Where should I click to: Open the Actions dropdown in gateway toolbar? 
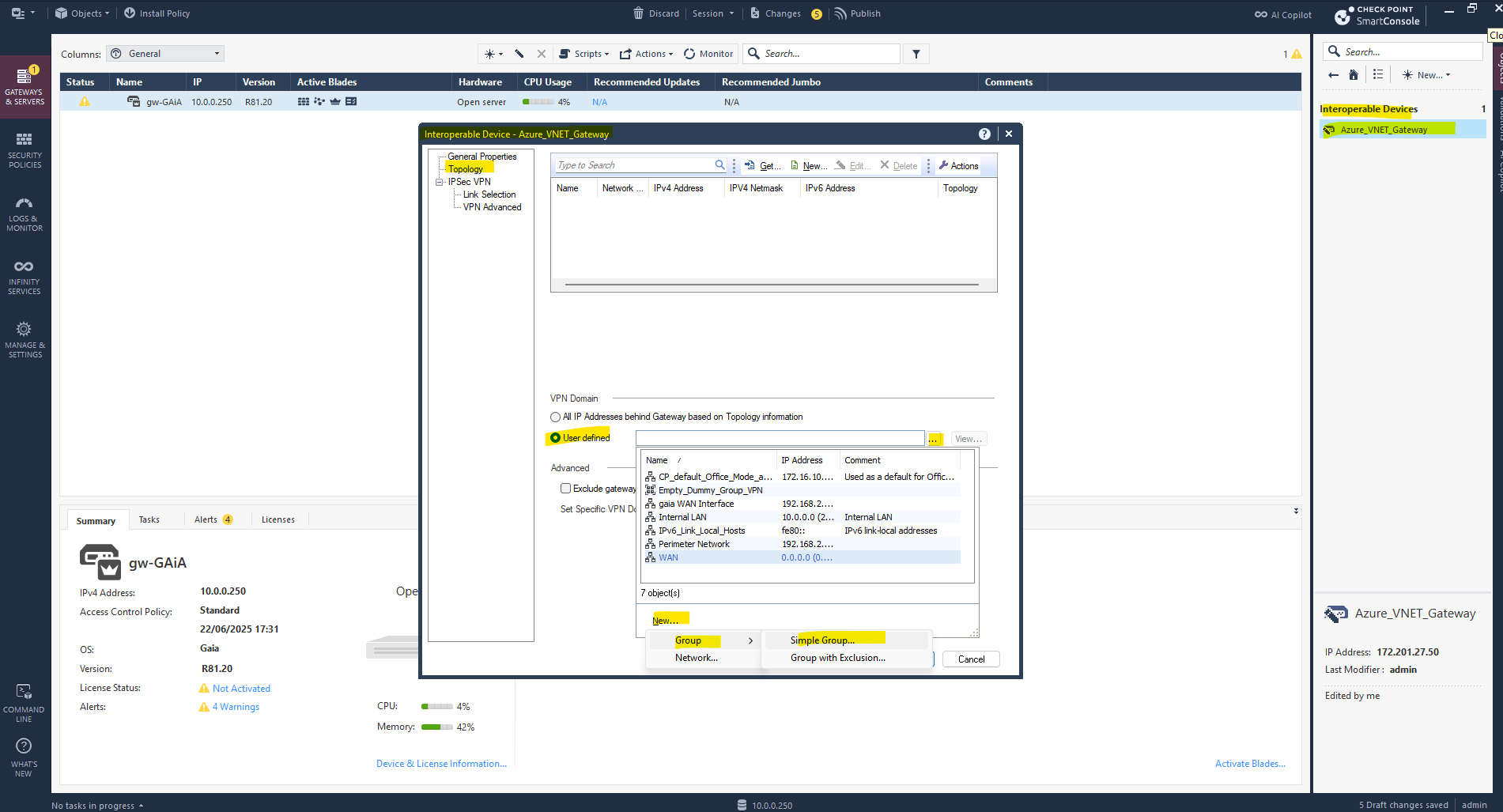click(647, 54)
